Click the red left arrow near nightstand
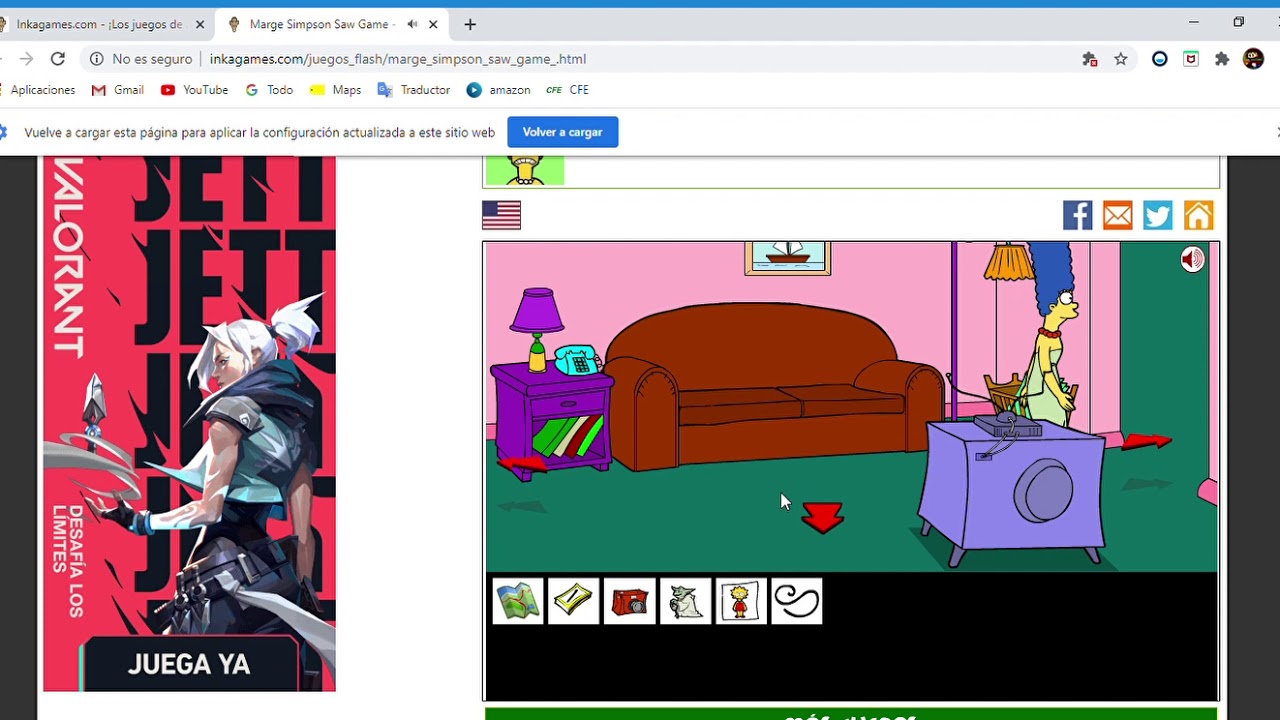The image size is (1280, 720). point(522,464)
